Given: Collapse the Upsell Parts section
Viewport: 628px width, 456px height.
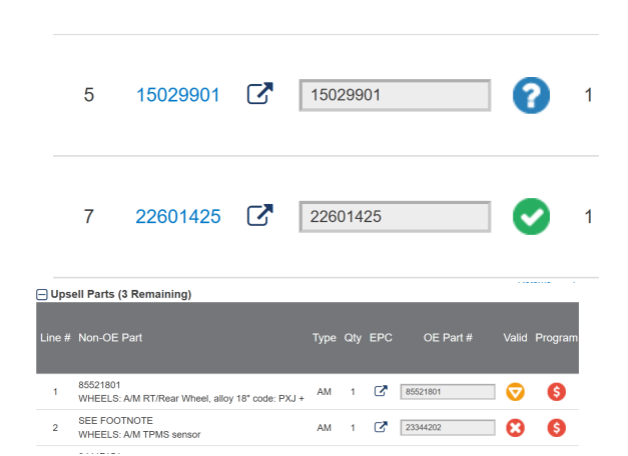Looking at the screenshot, I should click(41, 295).
